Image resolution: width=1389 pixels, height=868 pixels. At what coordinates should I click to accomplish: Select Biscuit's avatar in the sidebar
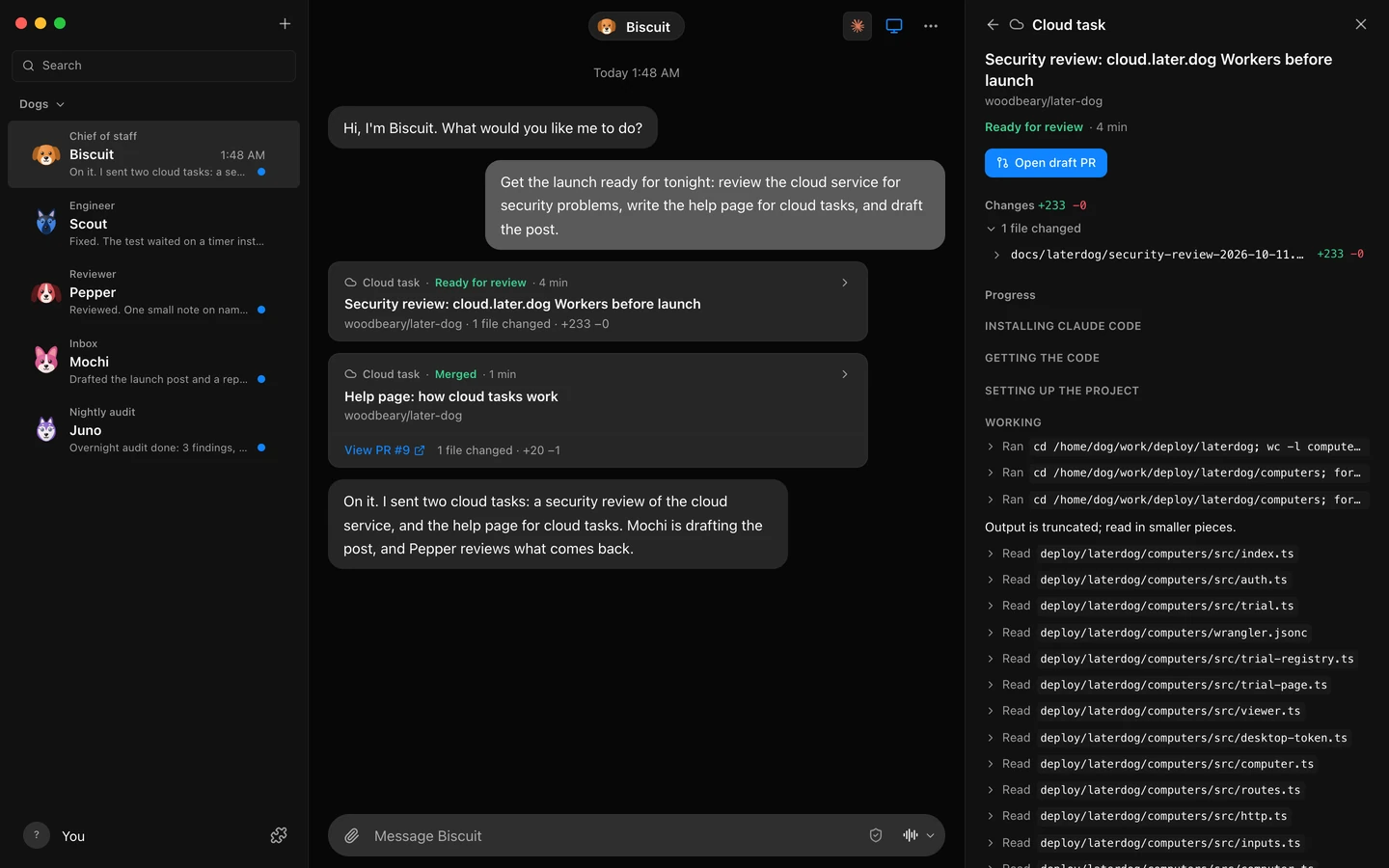click(x=45, y=154)
